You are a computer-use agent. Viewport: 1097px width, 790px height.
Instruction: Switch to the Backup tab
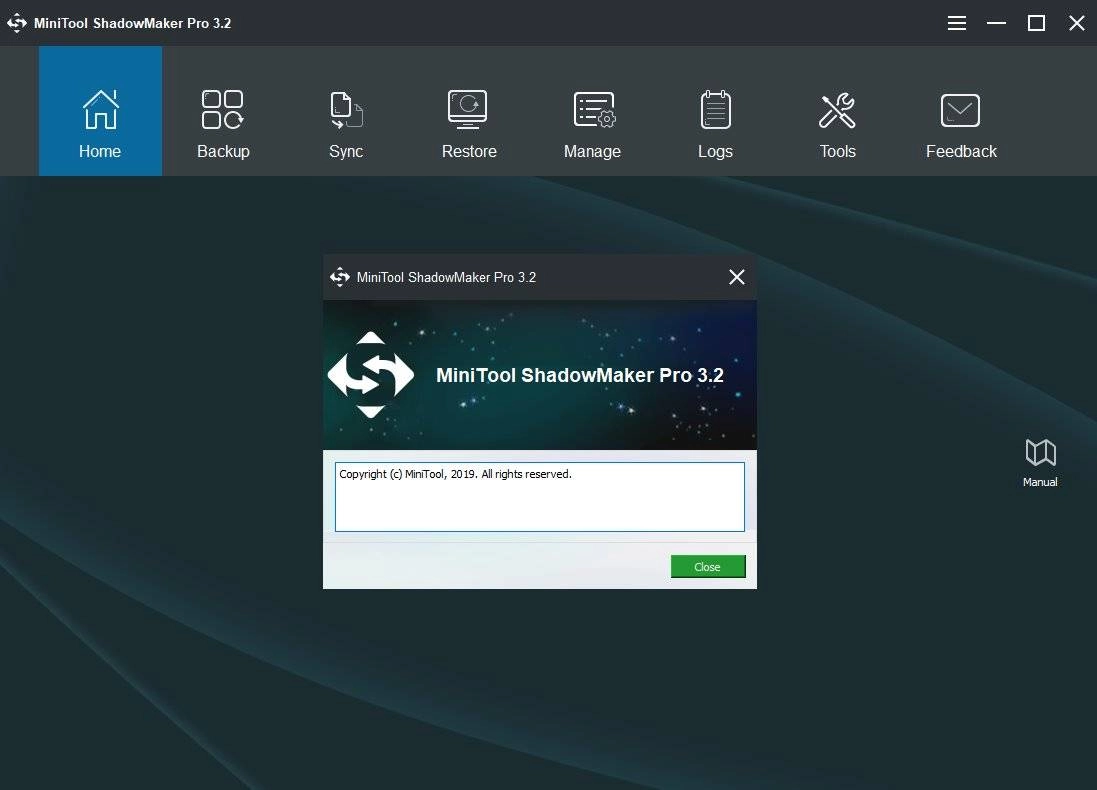click(223, 111)
